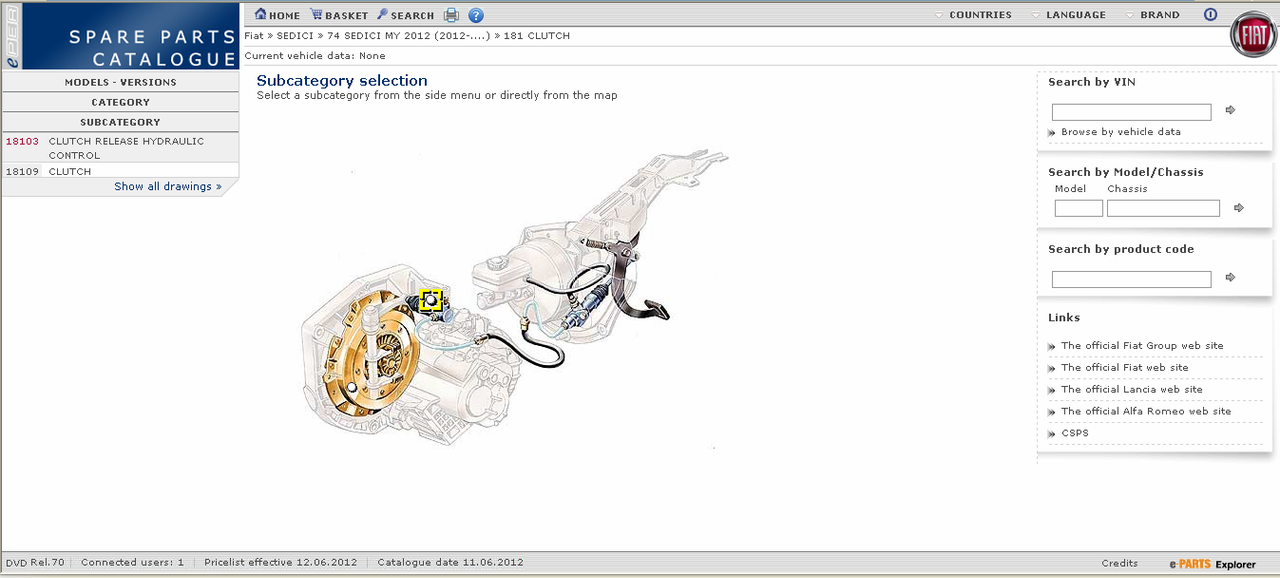Click the Chassis input field
Image resolution: width=1280 pixels, height=578 pixels.
pyautogui.click(x=1163, y=208)
